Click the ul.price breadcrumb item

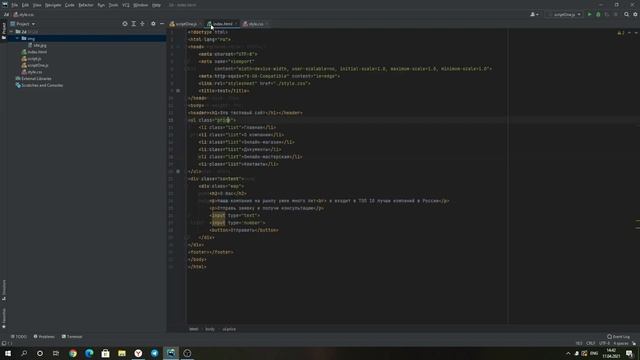(229, 329)
